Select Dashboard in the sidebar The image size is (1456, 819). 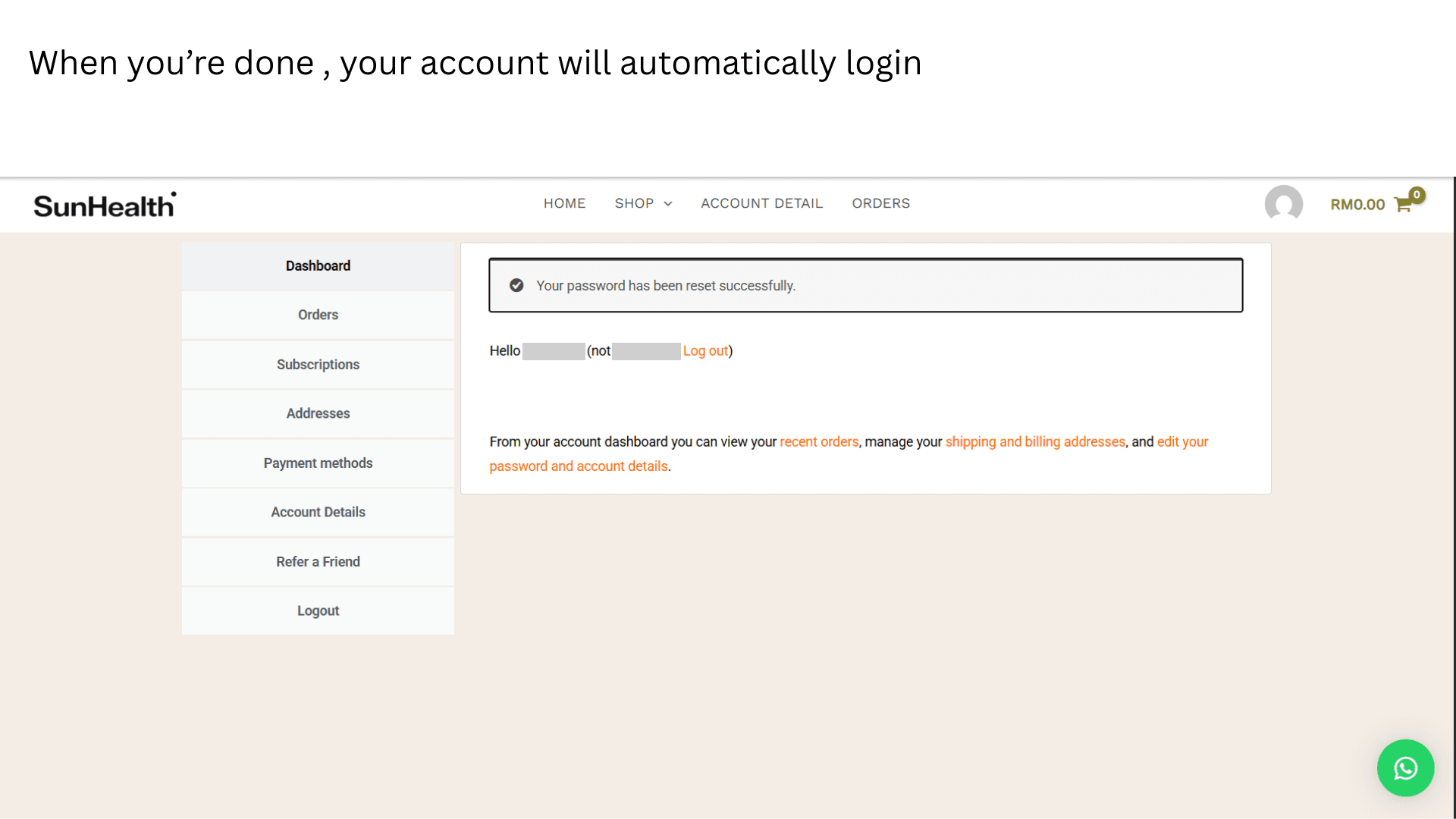(x=318, y=265)
